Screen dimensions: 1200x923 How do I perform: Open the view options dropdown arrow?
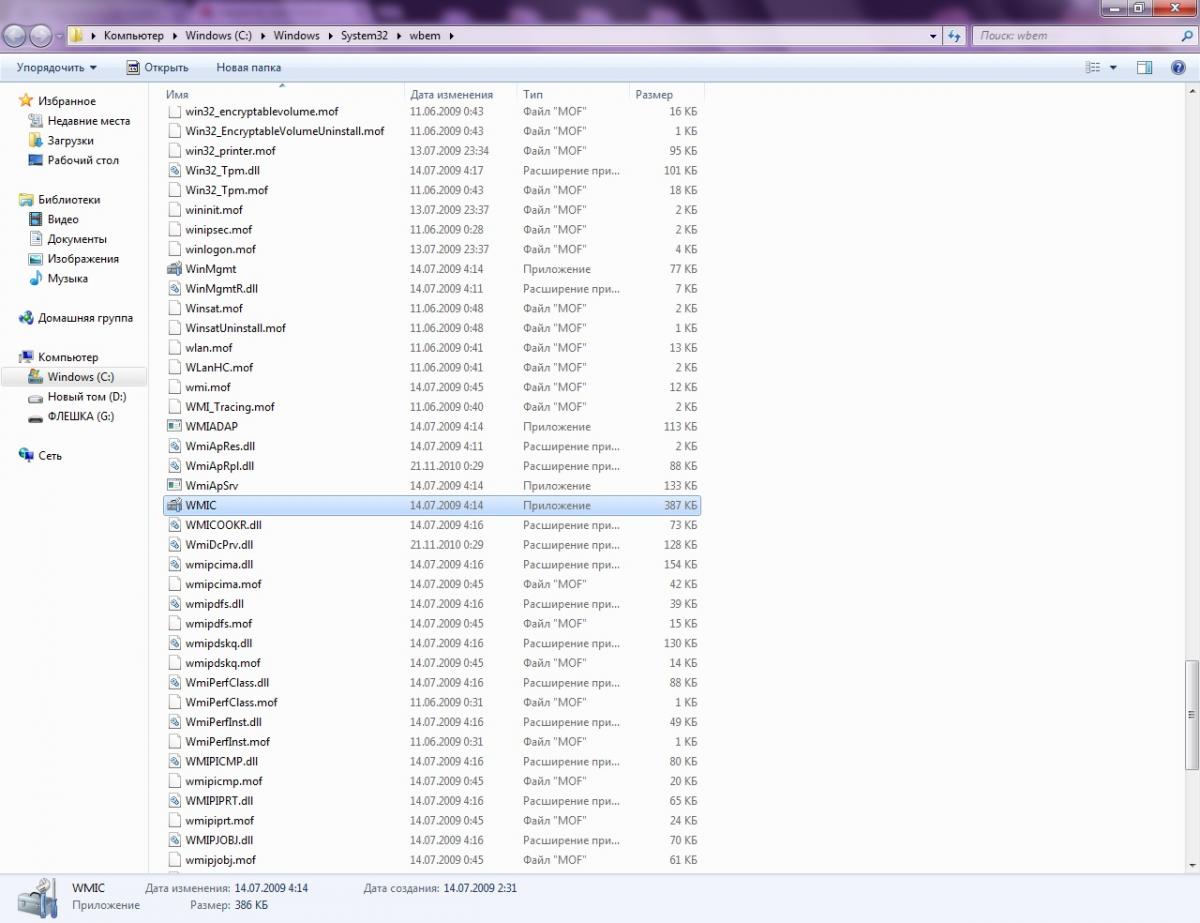click(x=1112, y=68)
